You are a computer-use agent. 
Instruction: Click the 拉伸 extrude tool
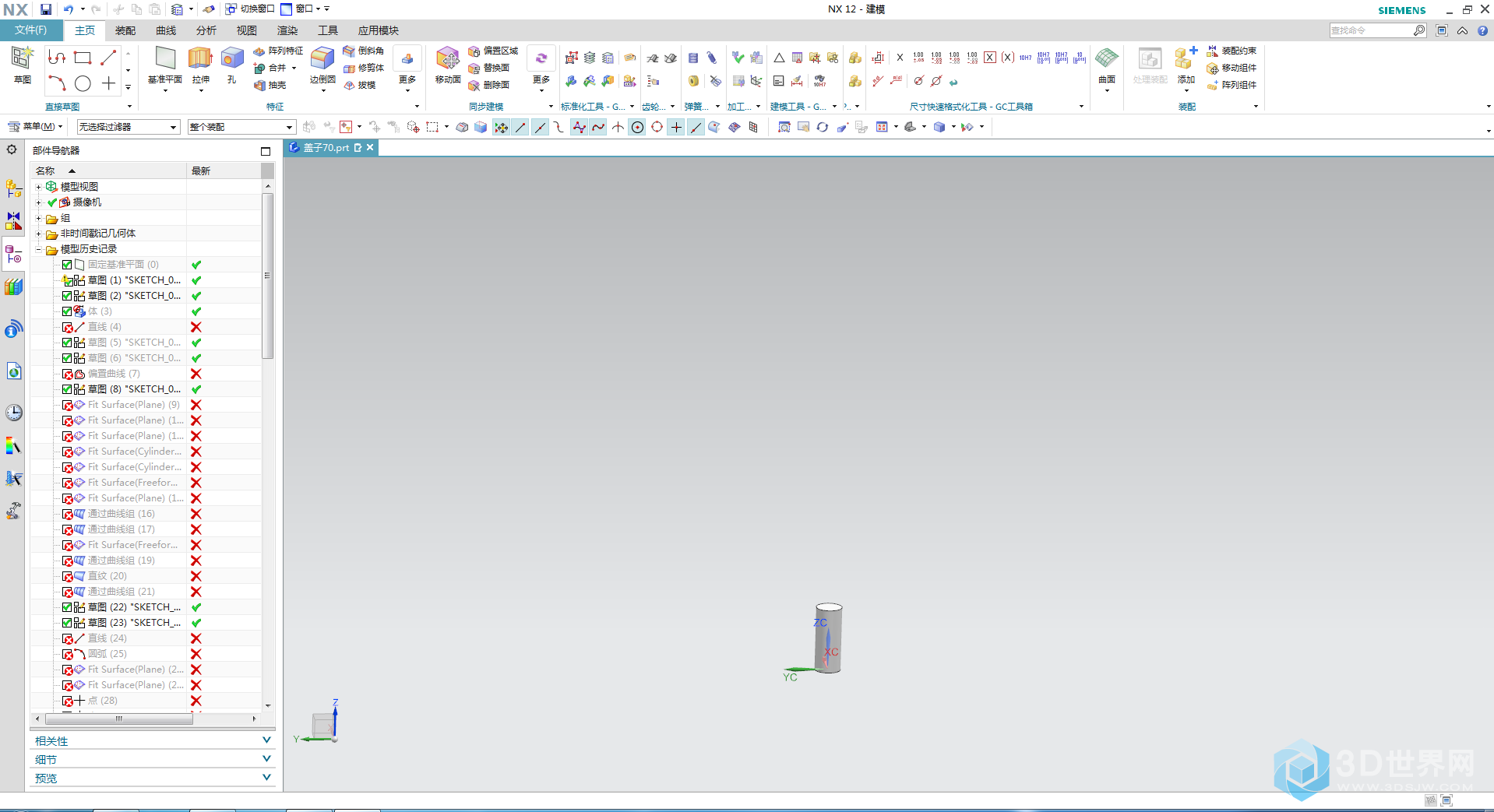pos(201,65)
